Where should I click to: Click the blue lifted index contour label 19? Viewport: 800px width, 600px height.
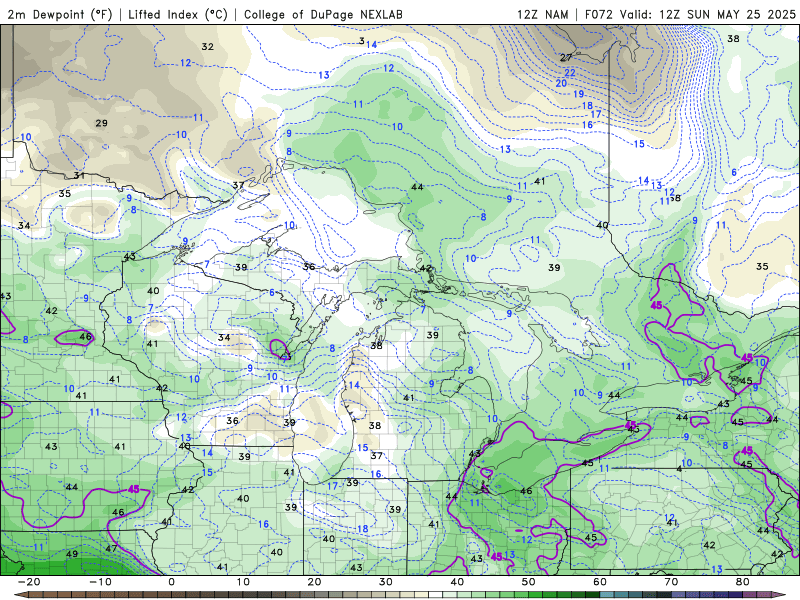point(579,94)
